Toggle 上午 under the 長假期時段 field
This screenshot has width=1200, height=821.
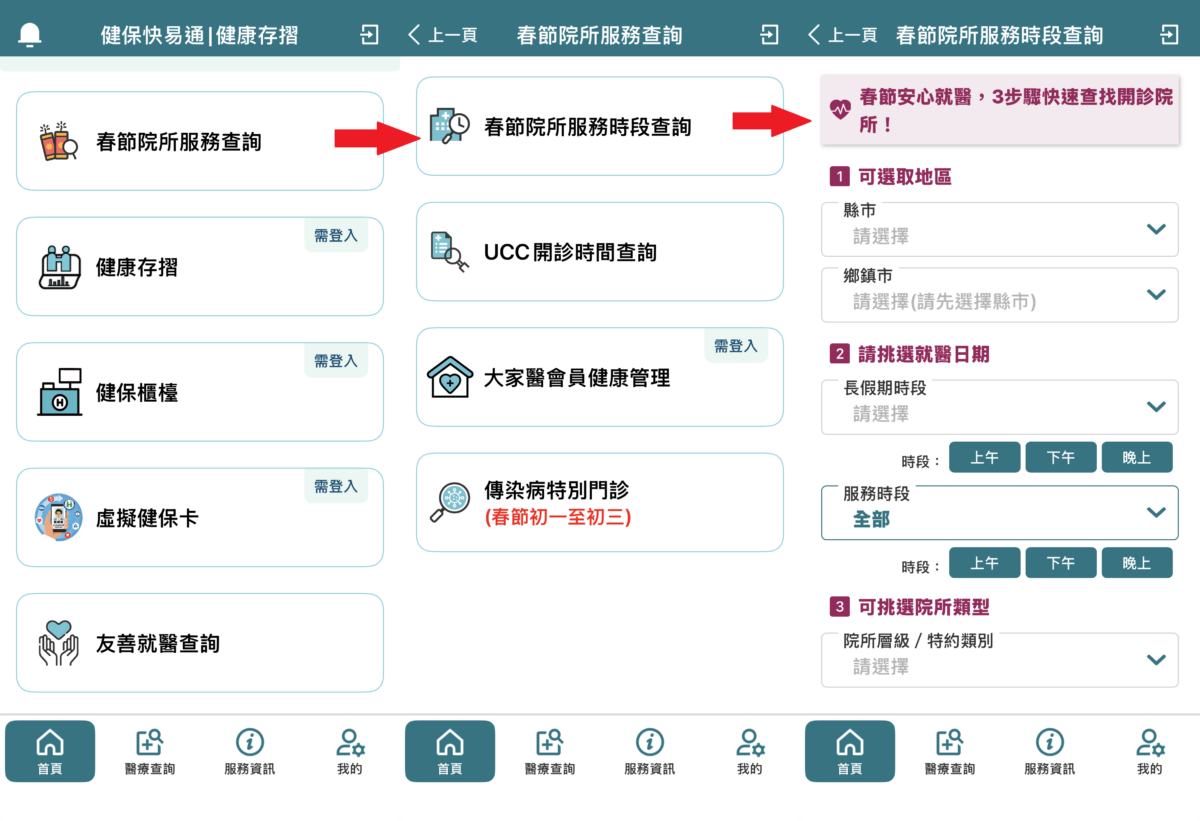click(984, 458)
